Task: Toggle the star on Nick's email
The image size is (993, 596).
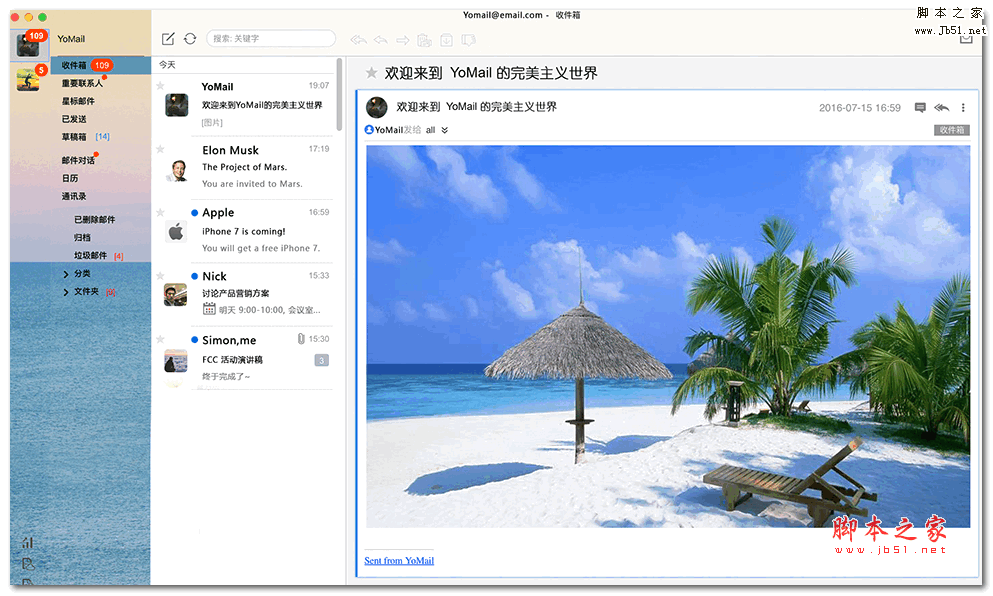Action: pos(160,276)
